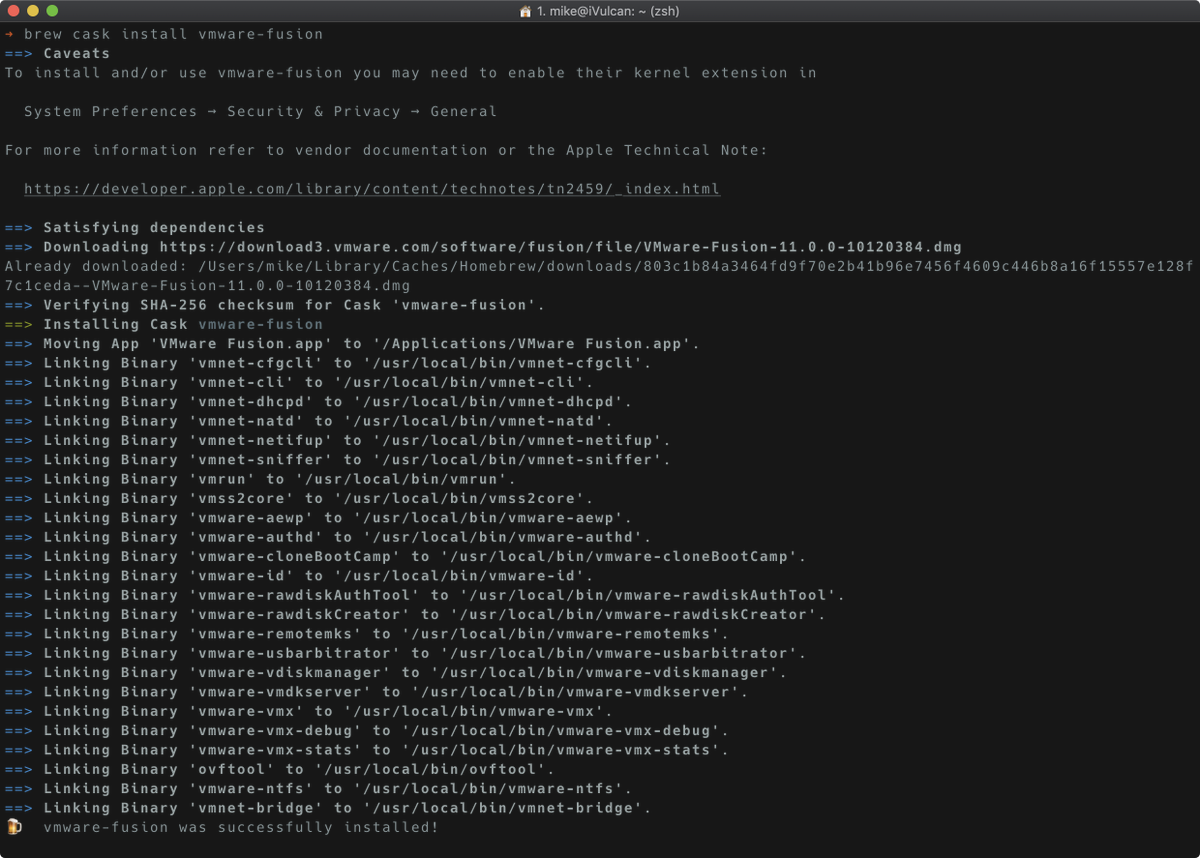1200x858 pixels.
Task: Click the 'For more information refer to vendor' line
Action: [386, 150]
